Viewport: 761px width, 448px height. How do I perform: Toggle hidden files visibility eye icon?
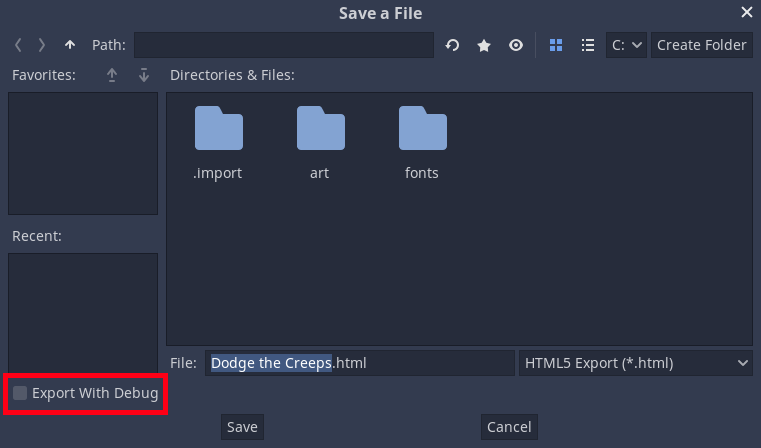[x=516, y=45]
